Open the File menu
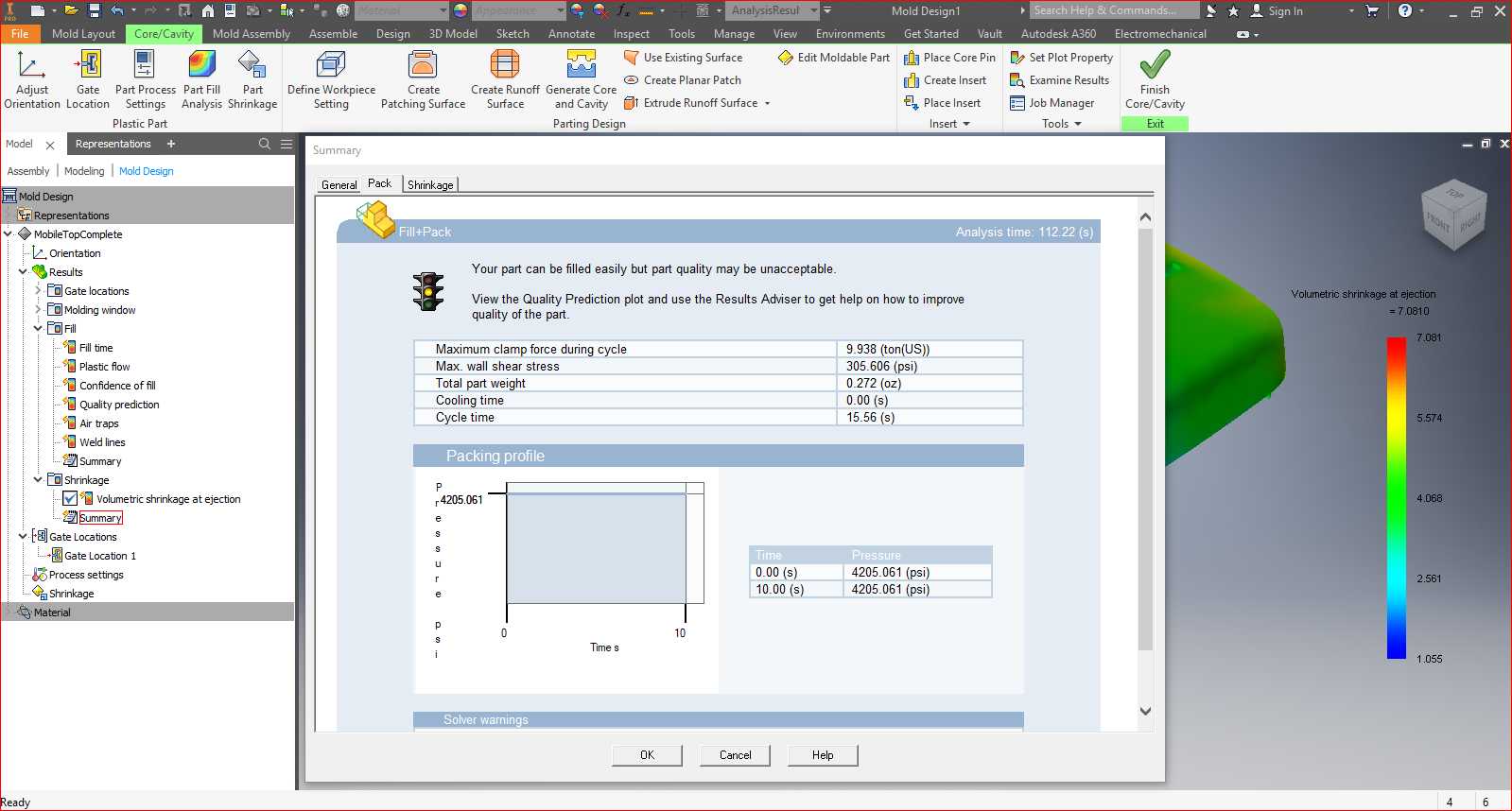Viewport: 1512px width, 811px height. 20,33
